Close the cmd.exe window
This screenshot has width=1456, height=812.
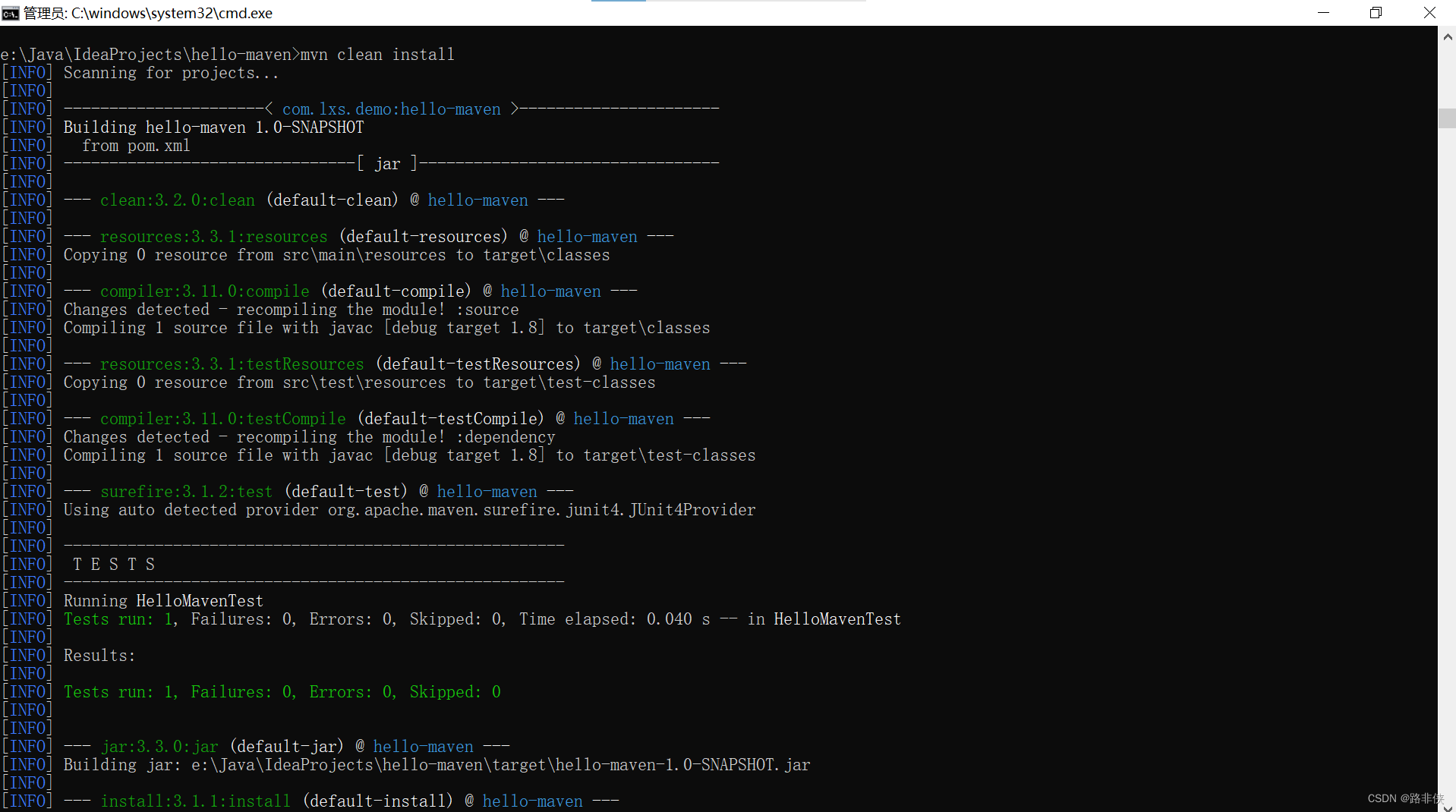pyautogui.click(x=1429, y=13)
